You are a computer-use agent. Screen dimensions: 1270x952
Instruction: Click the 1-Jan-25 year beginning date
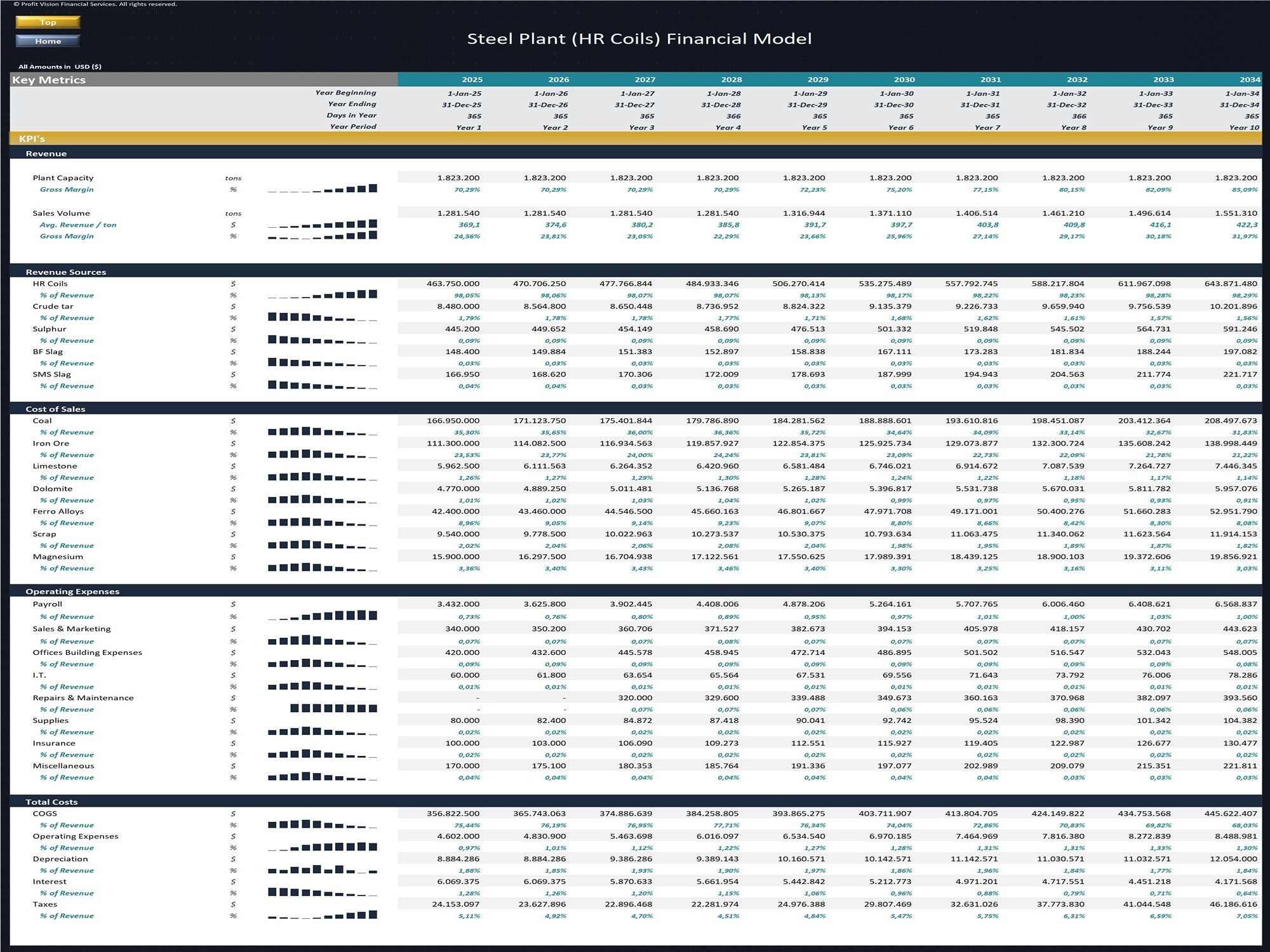pyautogui.click(x=464, y=93)
